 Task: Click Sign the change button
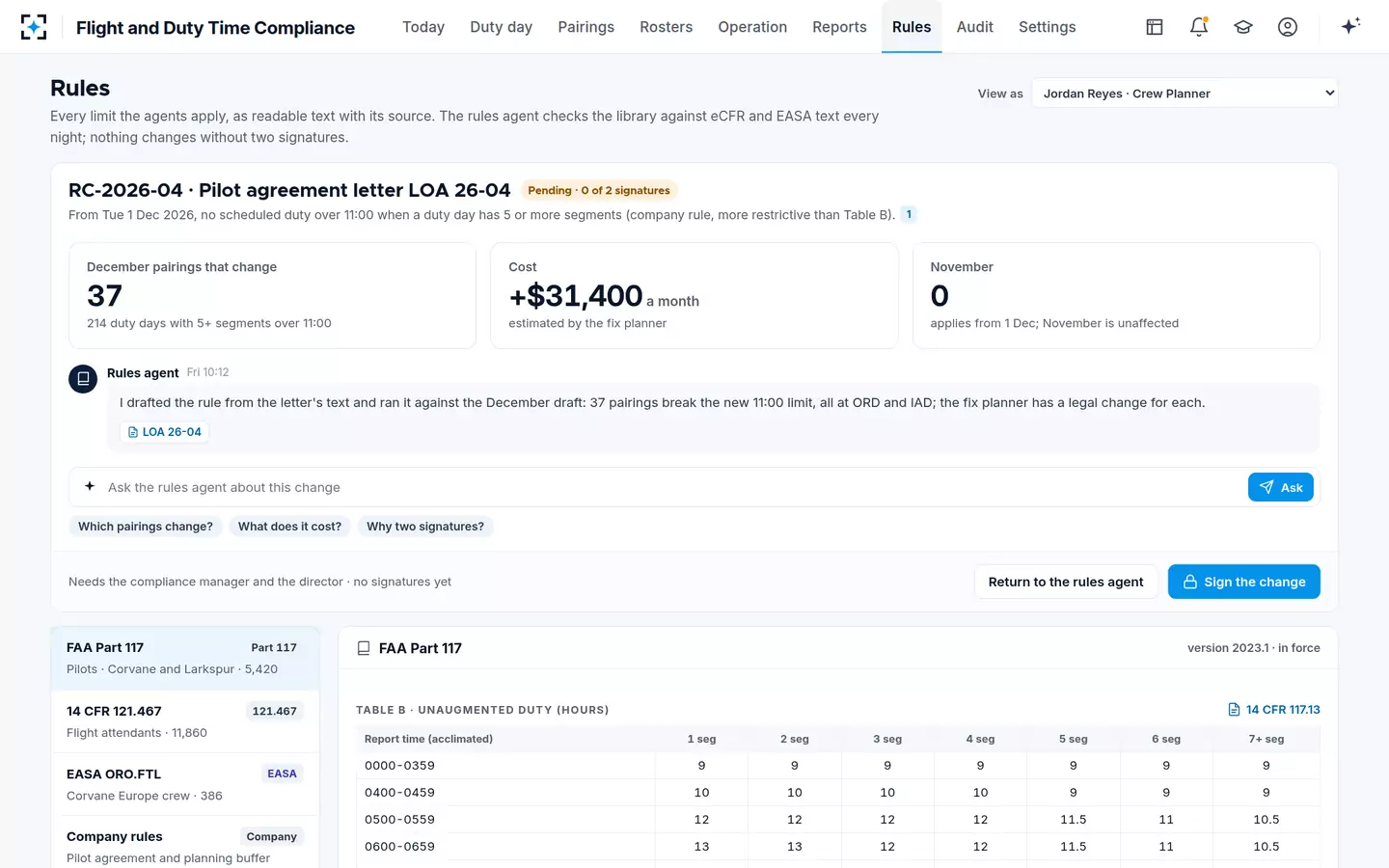point(1243,582)
